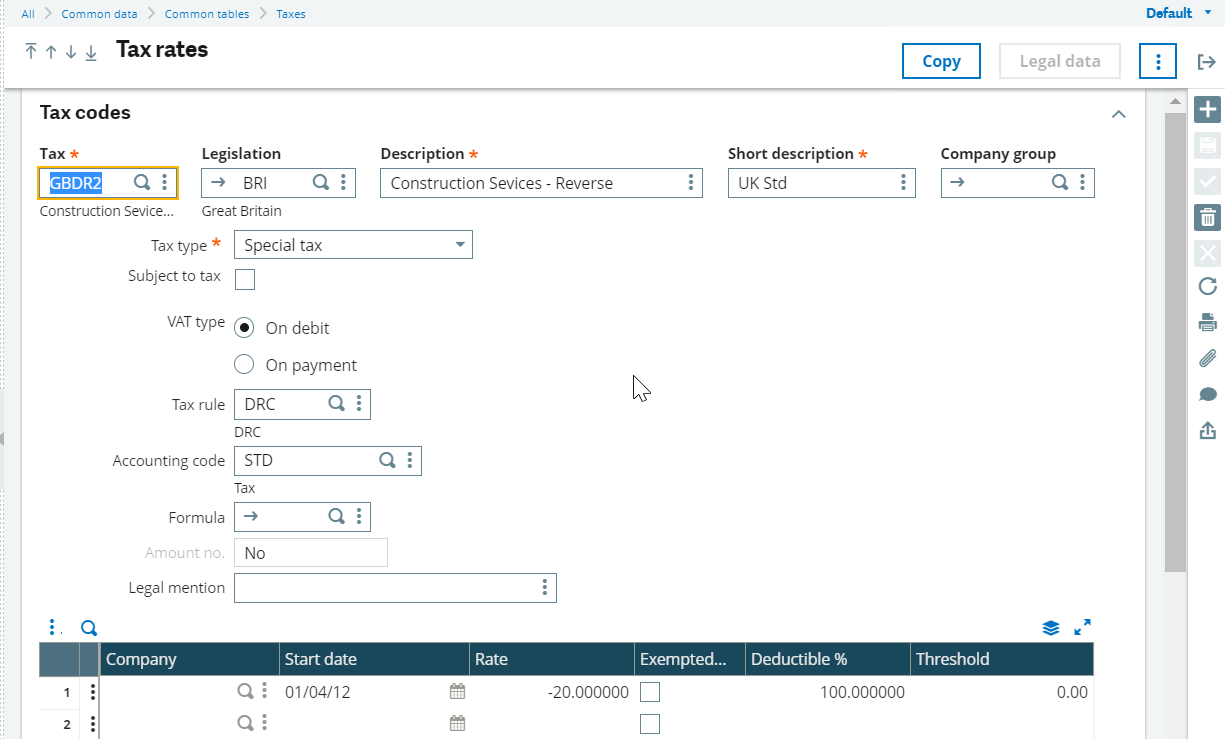
Task: Open the Legislation field three-dot actions
Action: 343,182
